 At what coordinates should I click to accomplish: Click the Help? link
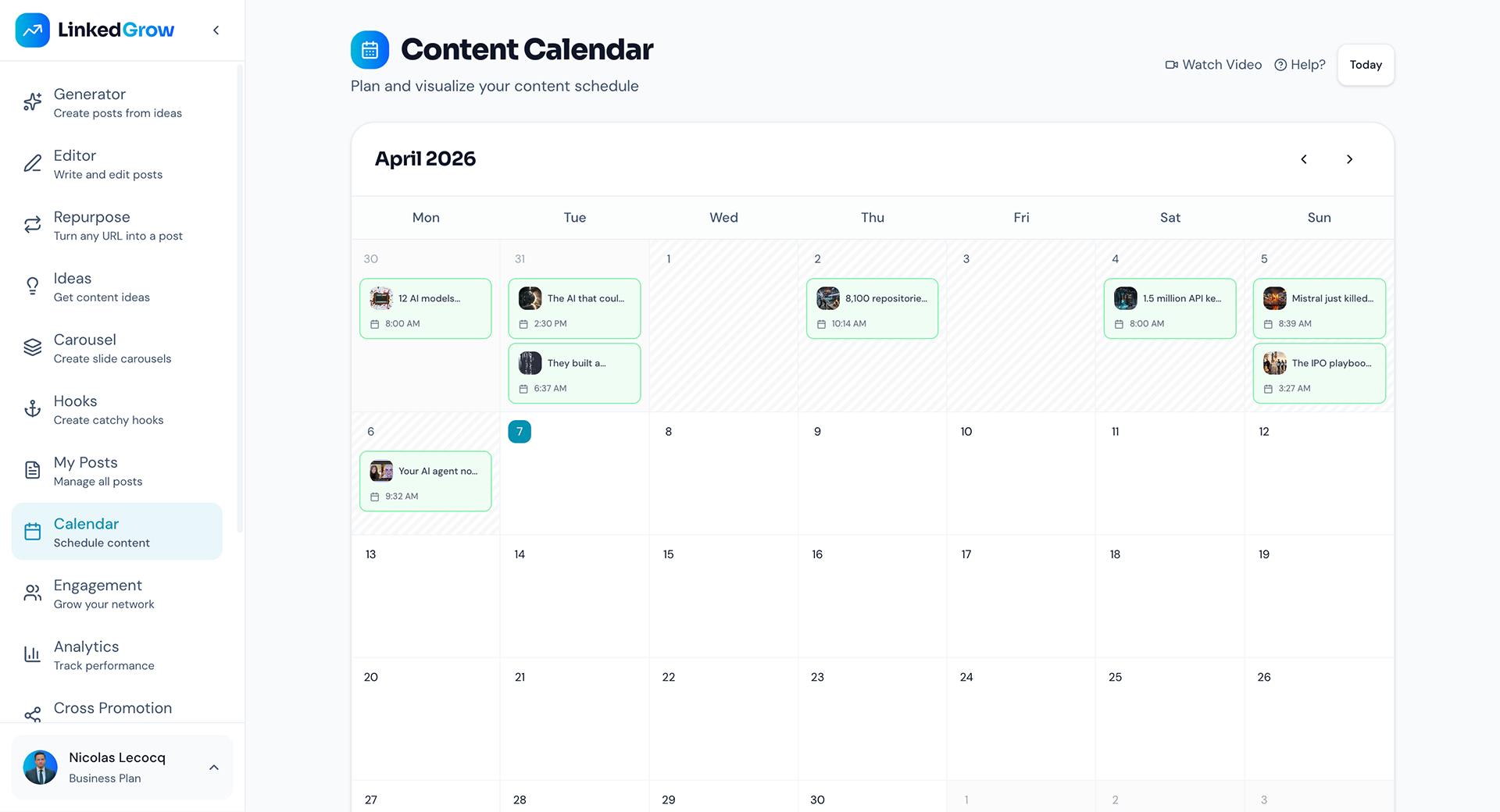pos(1300,65)
